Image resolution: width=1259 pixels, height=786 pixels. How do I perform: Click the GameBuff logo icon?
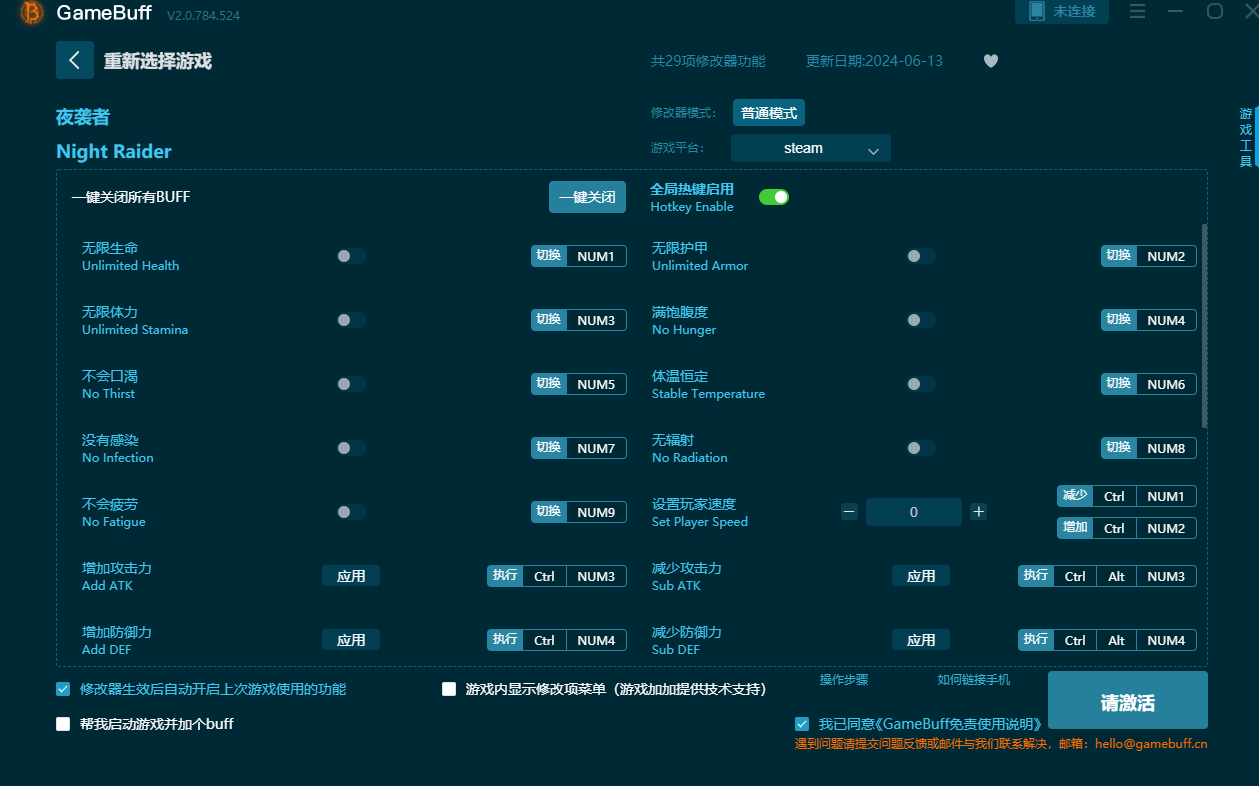32,13
